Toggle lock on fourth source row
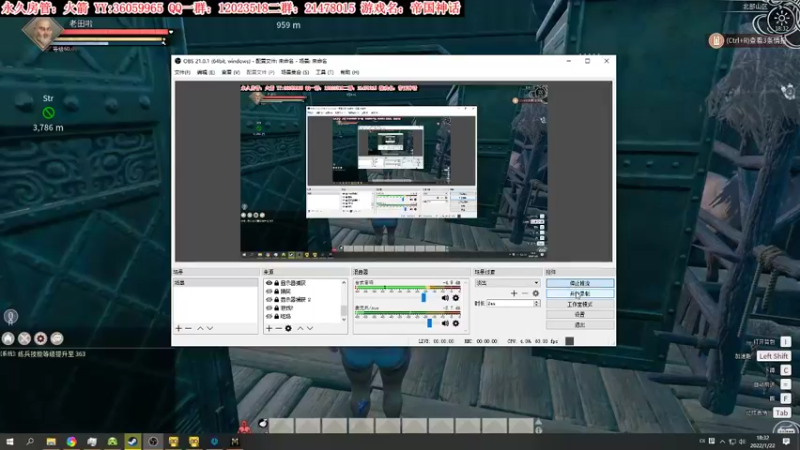The height and width of the screenshot is (450, 800). [x=277, y=308]
